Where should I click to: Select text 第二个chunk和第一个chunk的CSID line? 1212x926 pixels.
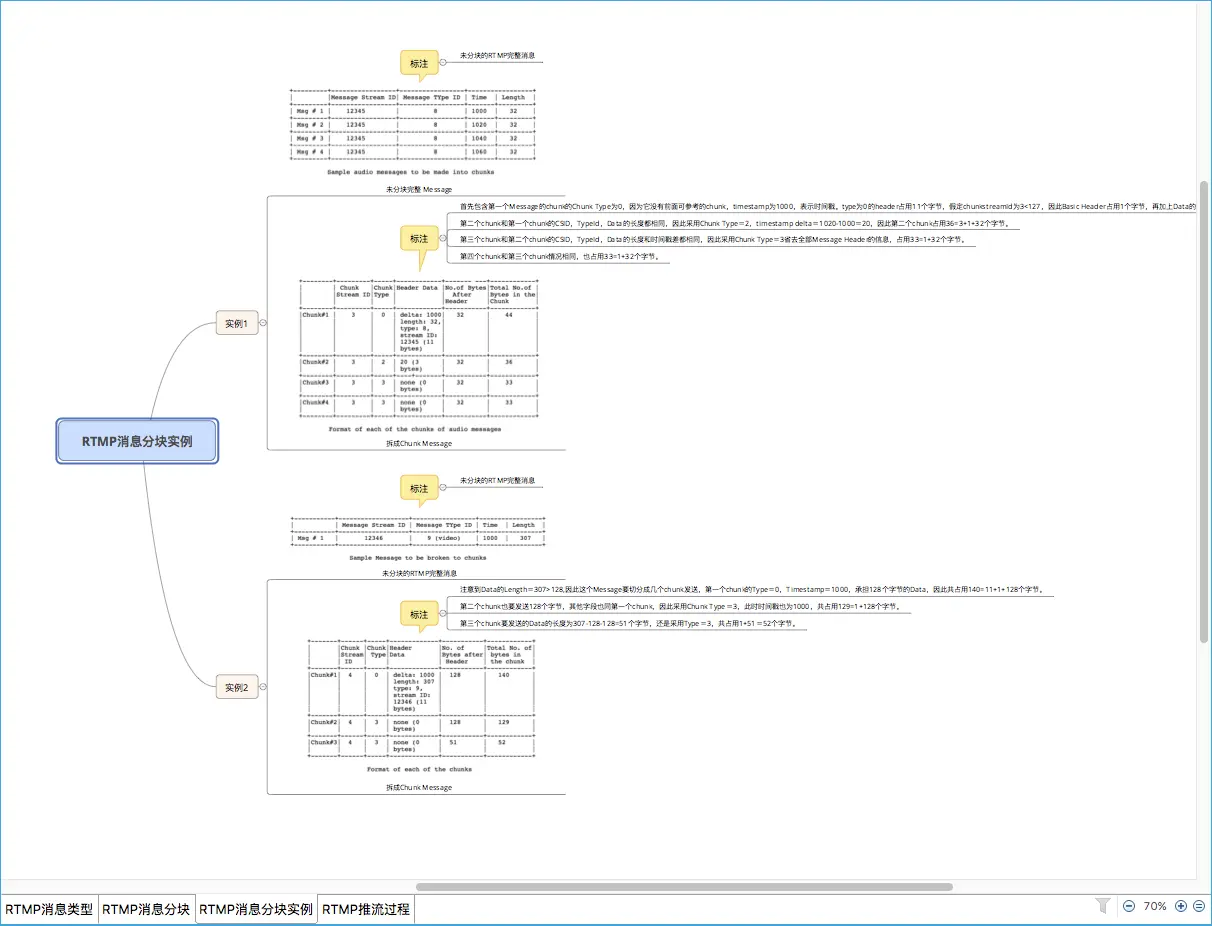click(x=735, y=223)
